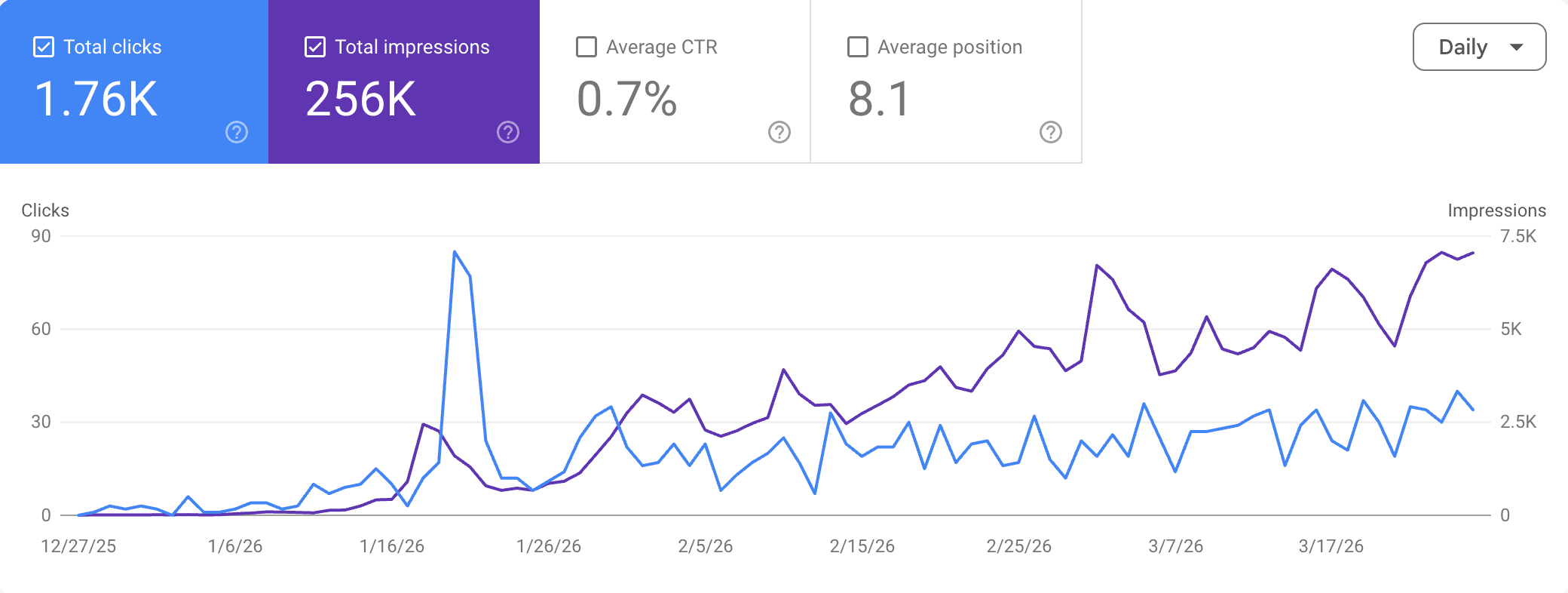Click the 2/15/26 axis date label

coord(862,546)
